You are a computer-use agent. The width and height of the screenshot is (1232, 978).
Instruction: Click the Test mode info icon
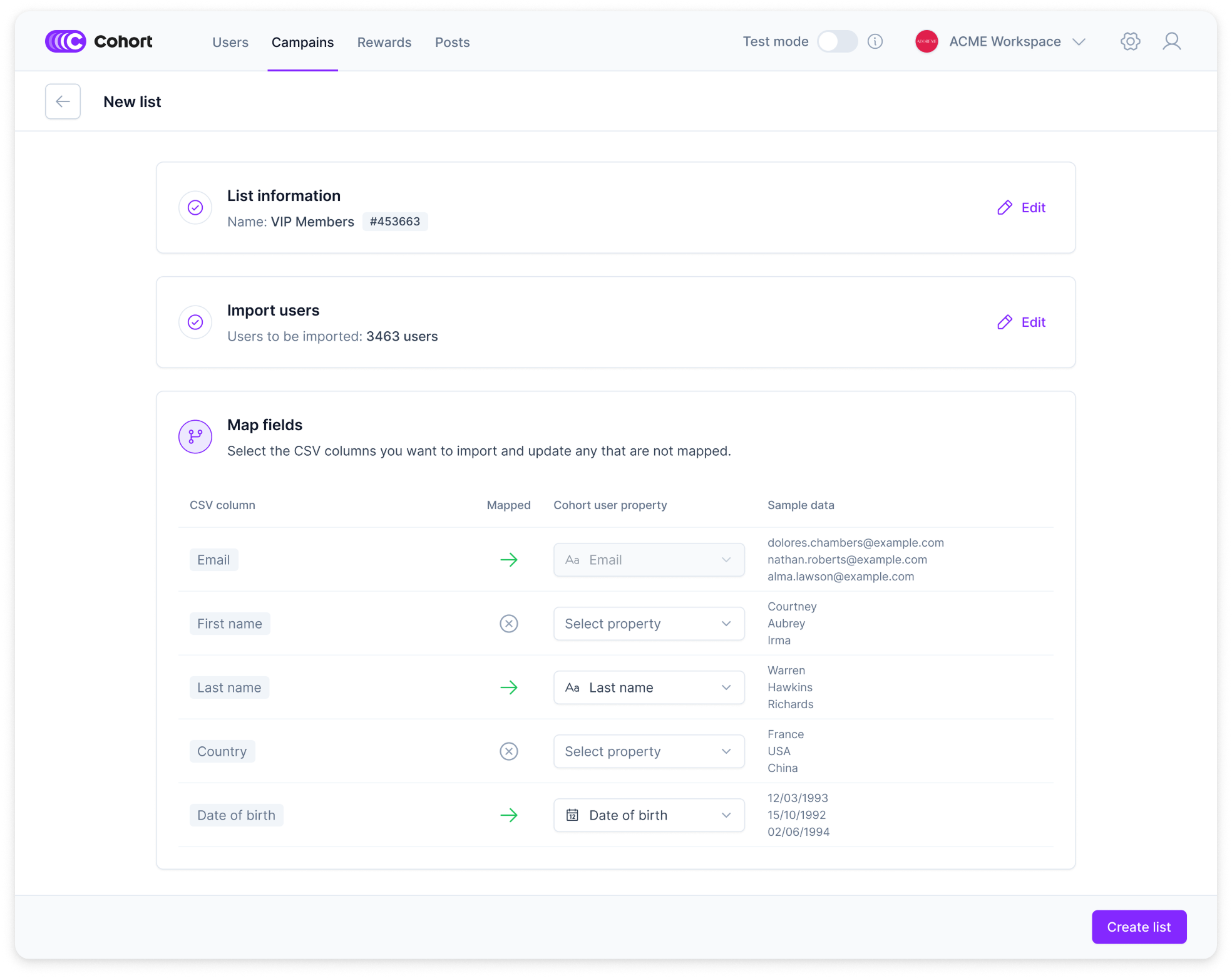pos(875,42)
